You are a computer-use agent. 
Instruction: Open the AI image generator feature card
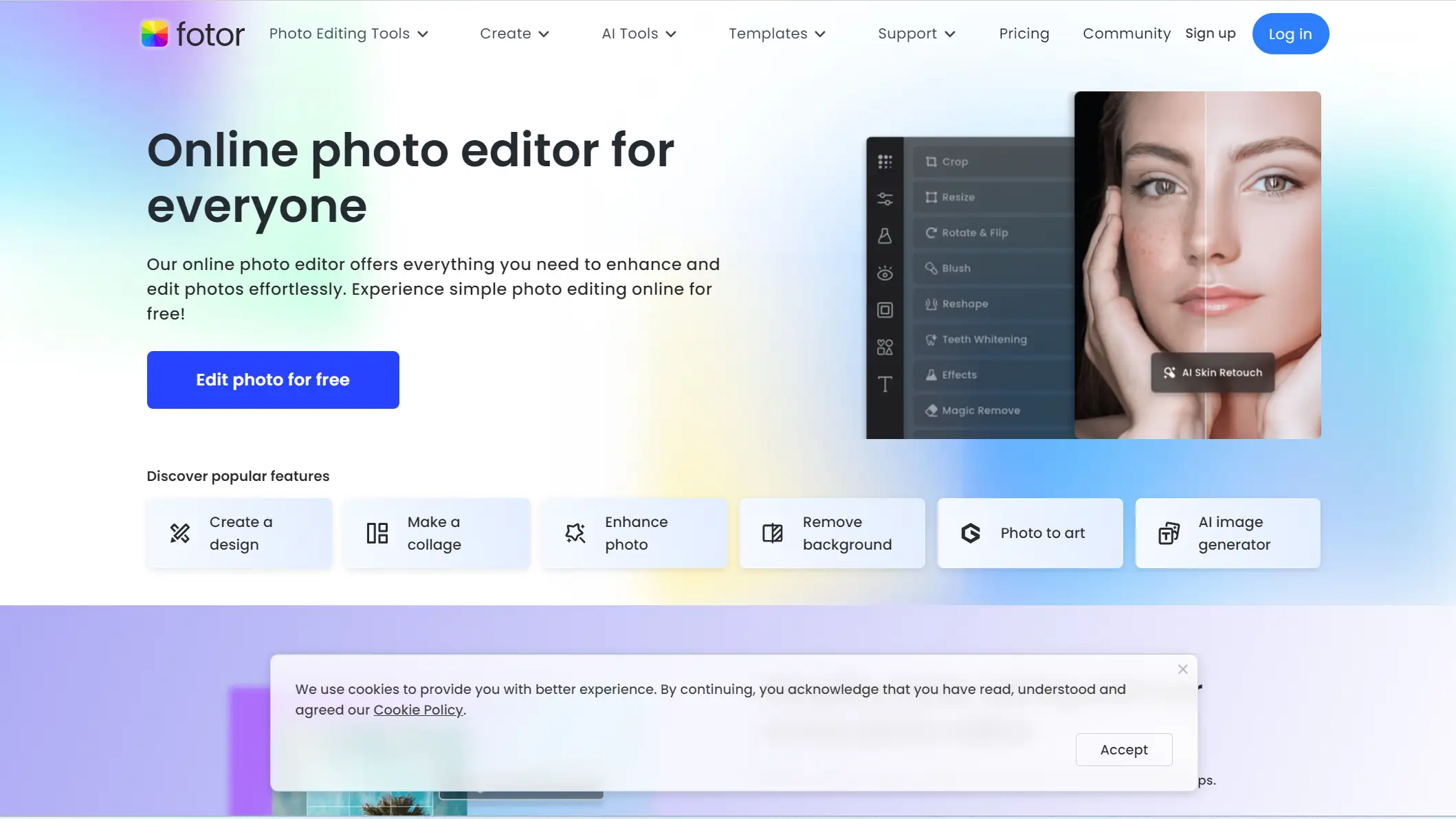1228,533
